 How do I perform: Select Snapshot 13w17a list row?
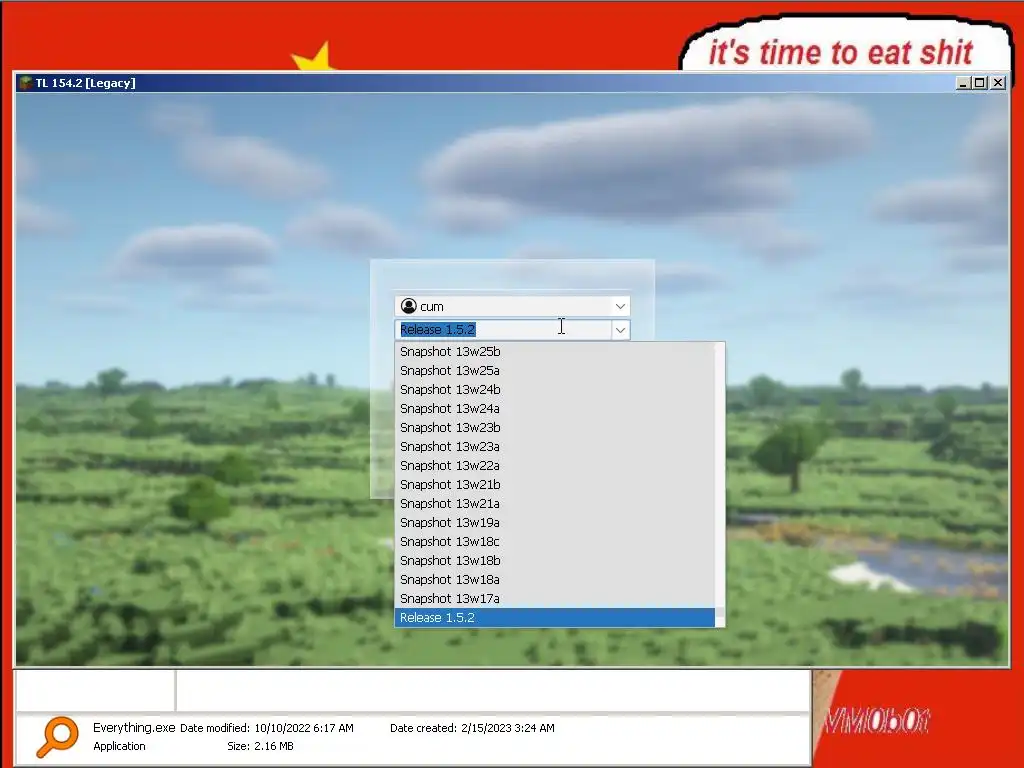click(554, 598)
